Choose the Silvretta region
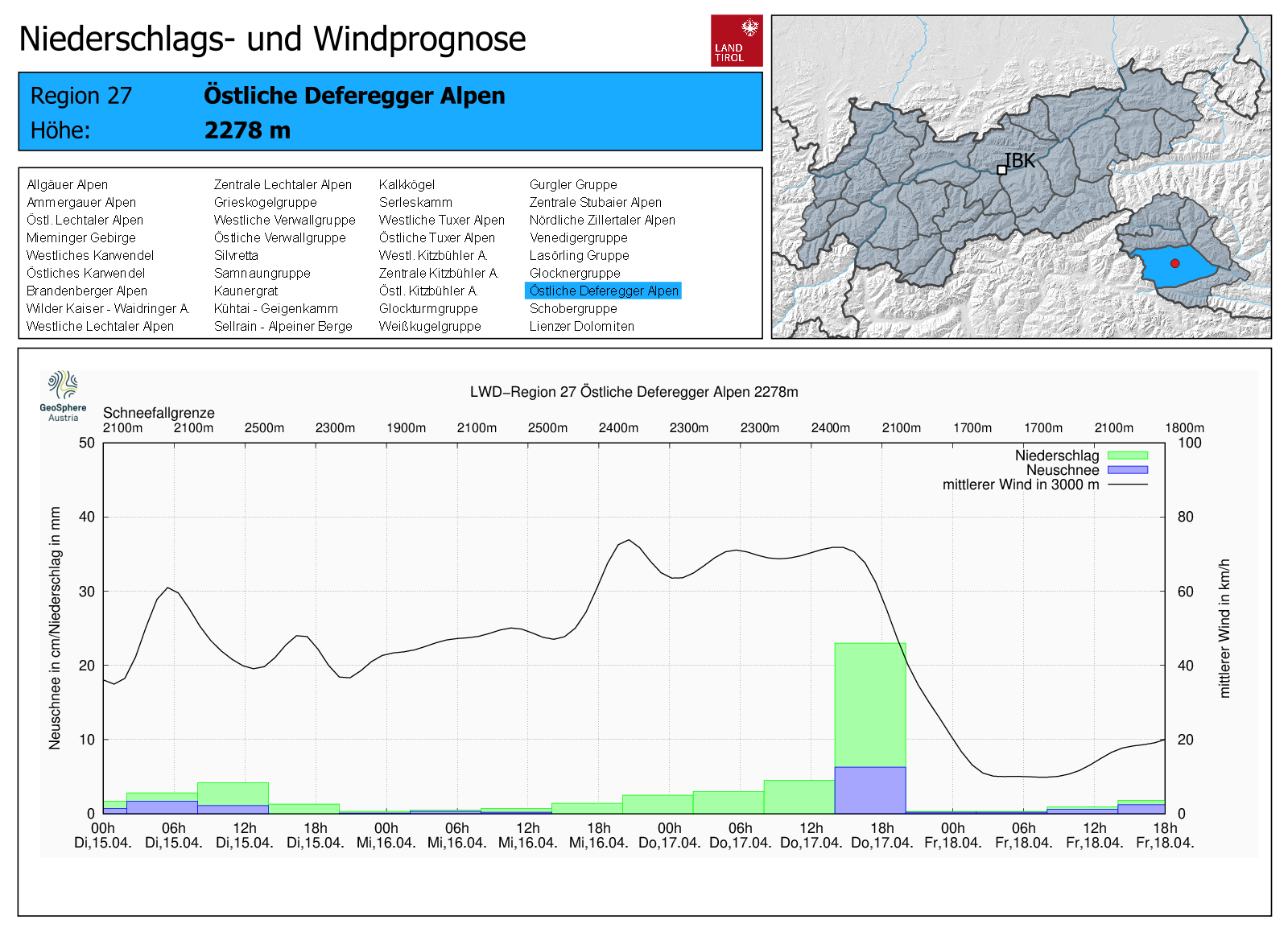This screenshot has height=928, width=1288. pyautogui.click(x=236, y=255)
